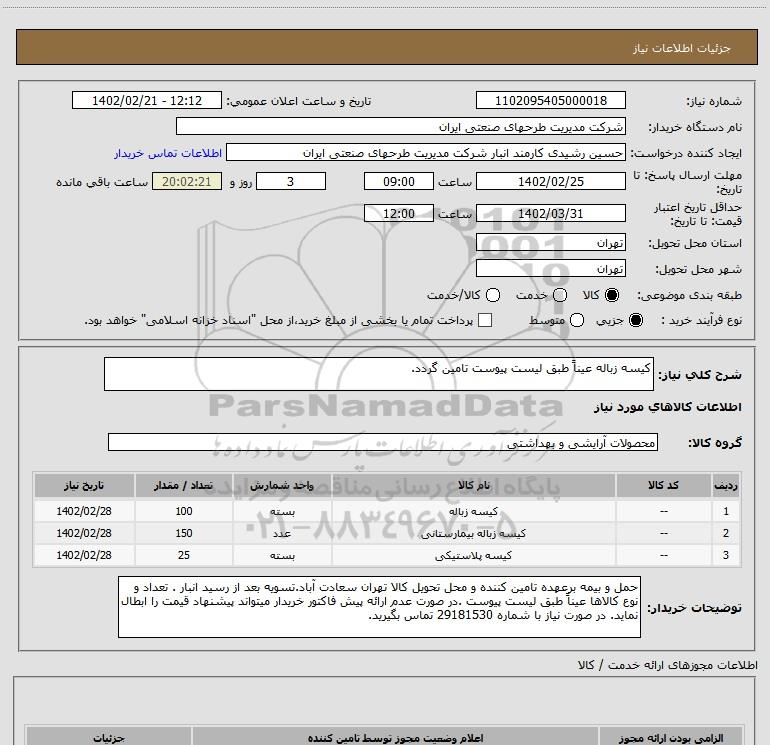Click quantity 100 in the table
Viewport: 770px width, 745px height.
point(184,511)
